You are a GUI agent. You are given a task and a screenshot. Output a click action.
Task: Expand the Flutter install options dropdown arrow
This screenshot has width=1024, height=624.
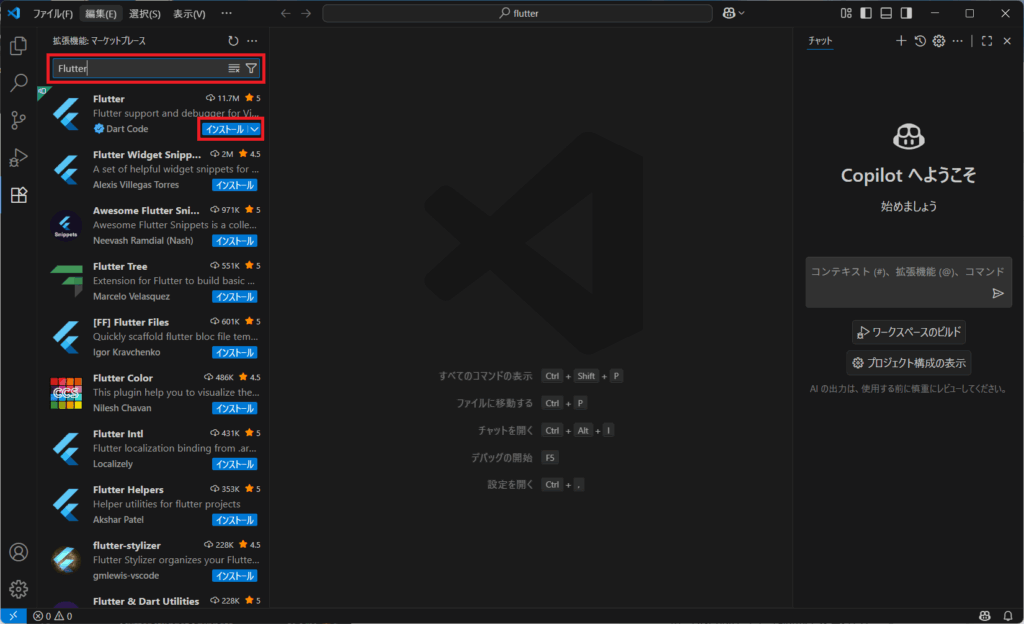click(255, 130)
